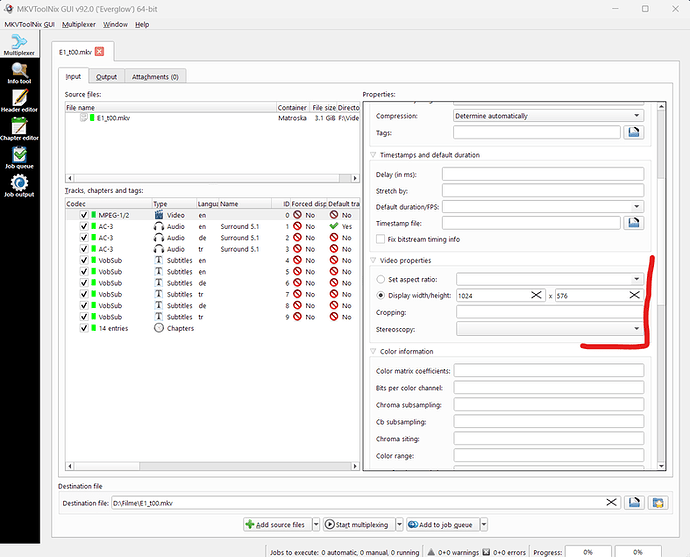The height and width of the screenshot is (557, 690).
Task: Click the Add source files button
Action: 277,524
